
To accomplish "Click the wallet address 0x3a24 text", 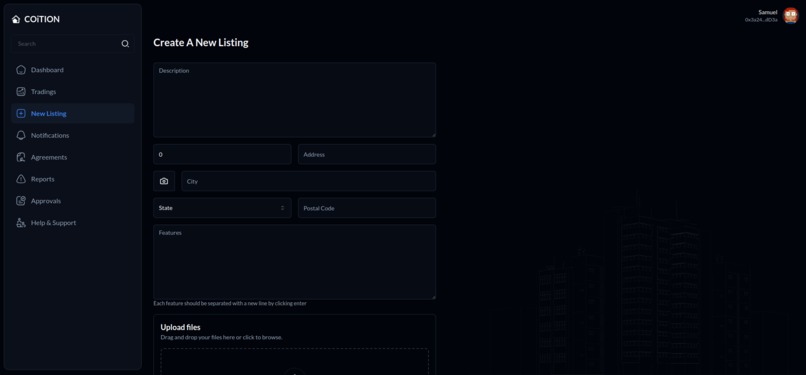I will click(761, 20).
